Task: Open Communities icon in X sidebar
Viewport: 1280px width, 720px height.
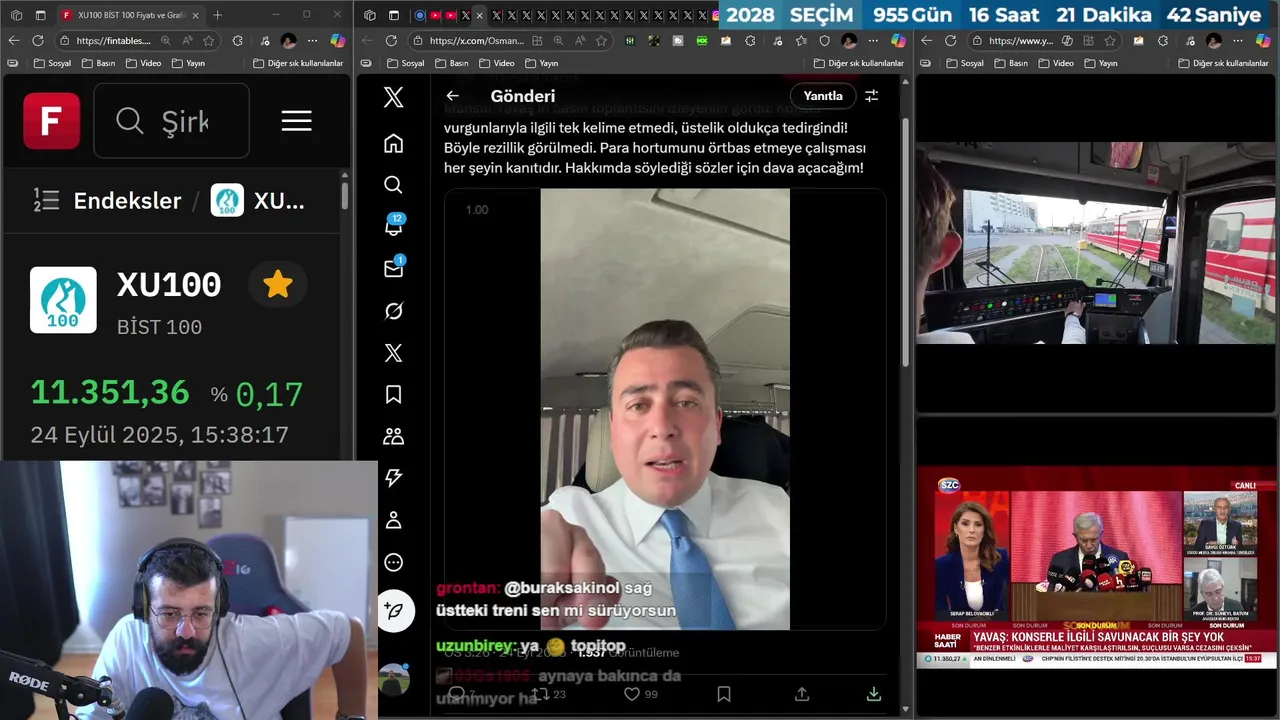Action: [x=393, y=436]
